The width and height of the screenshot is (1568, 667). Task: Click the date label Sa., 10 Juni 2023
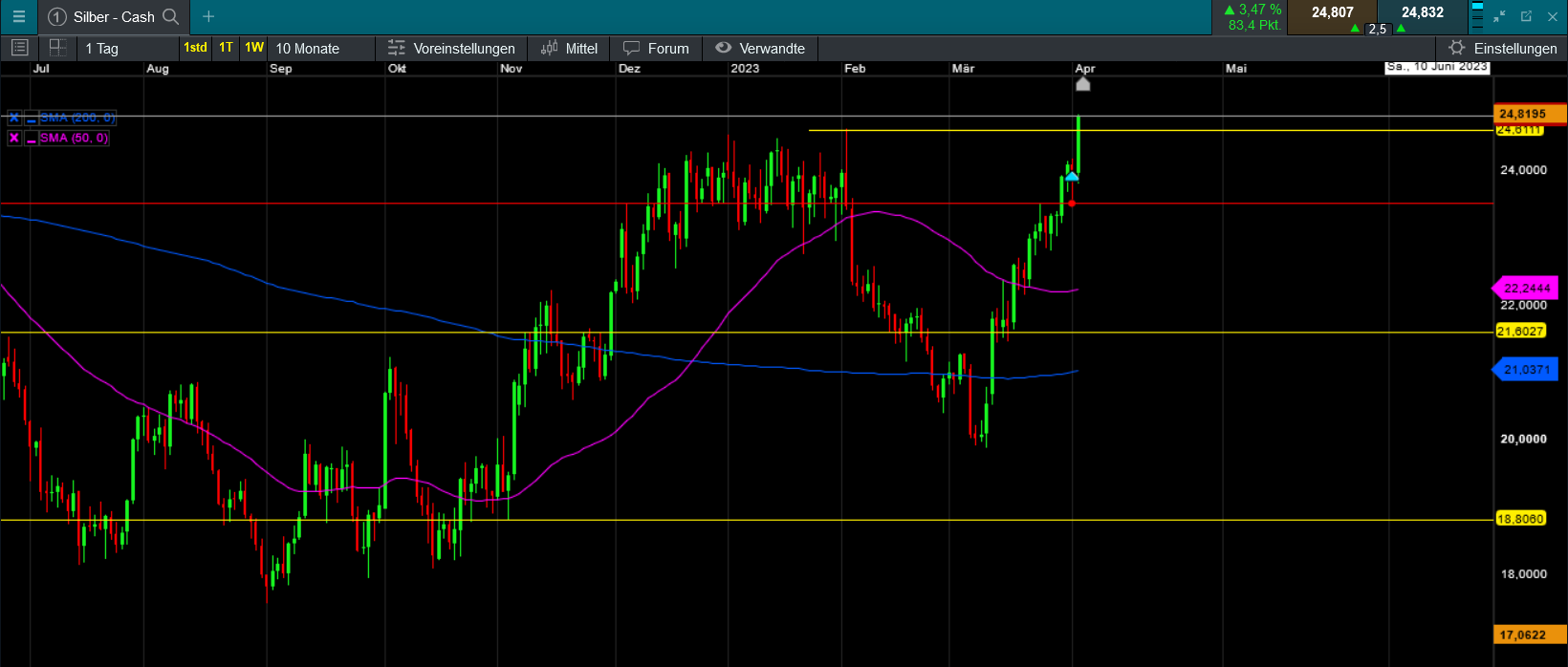click(x=1437, y=67)
